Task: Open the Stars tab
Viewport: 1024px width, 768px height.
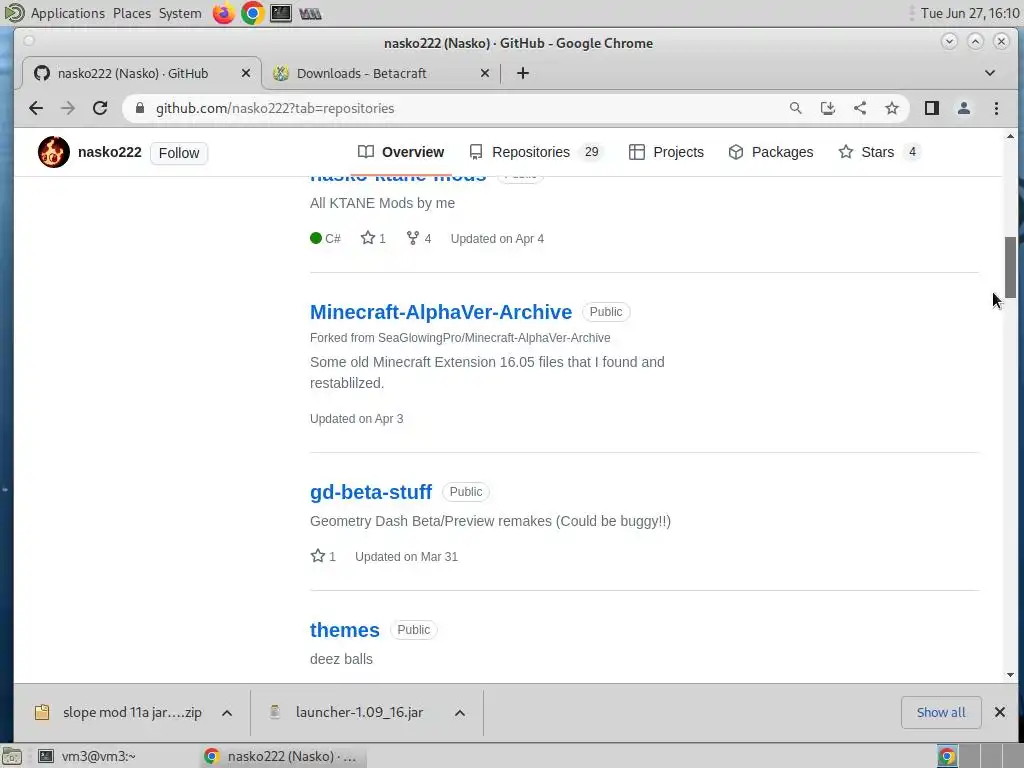Action: (879, 152)
